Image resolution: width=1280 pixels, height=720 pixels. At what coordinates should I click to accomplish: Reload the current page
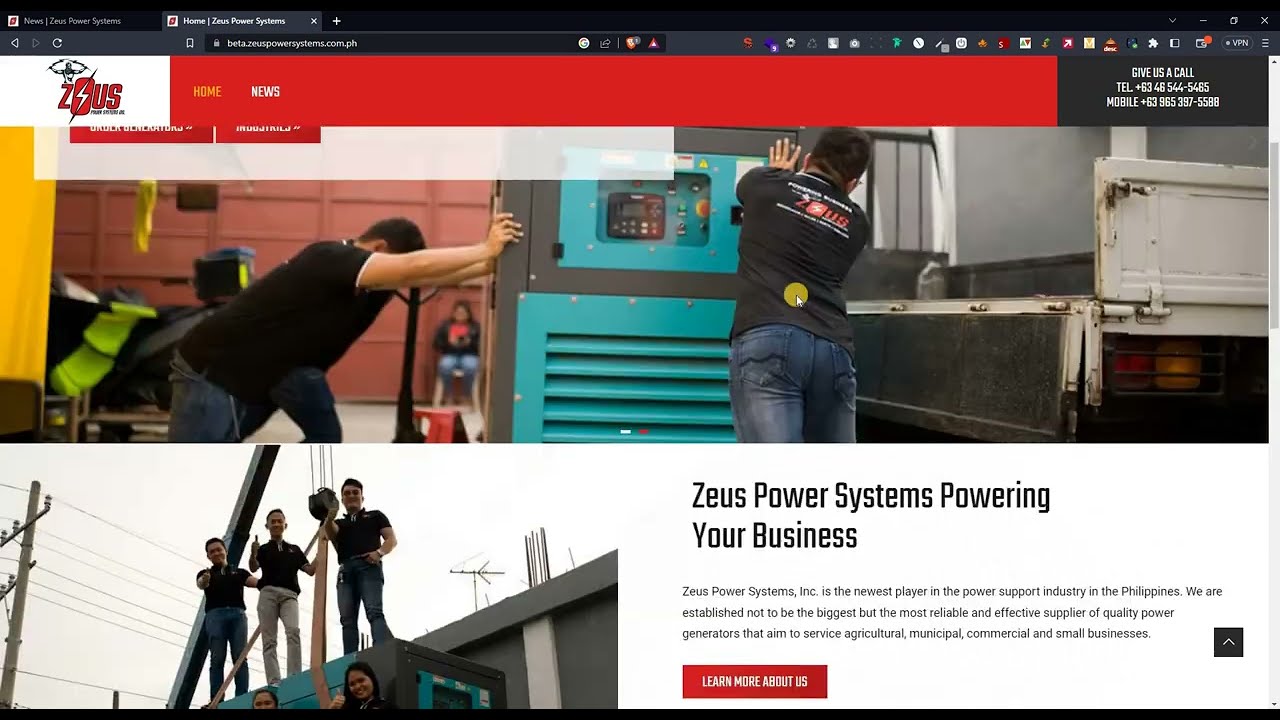click(x=57, y=43)
